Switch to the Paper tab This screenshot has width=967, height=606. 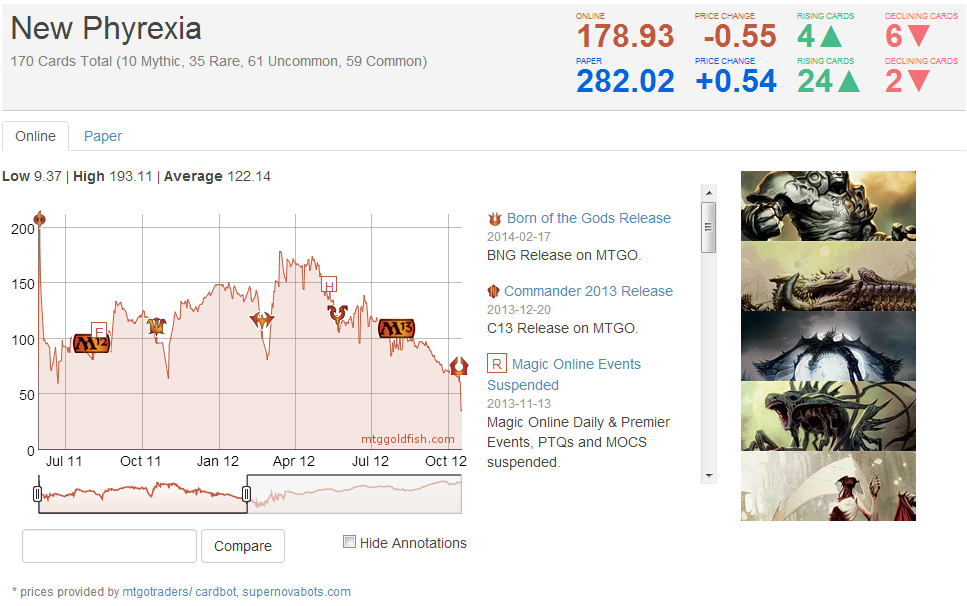103,136
